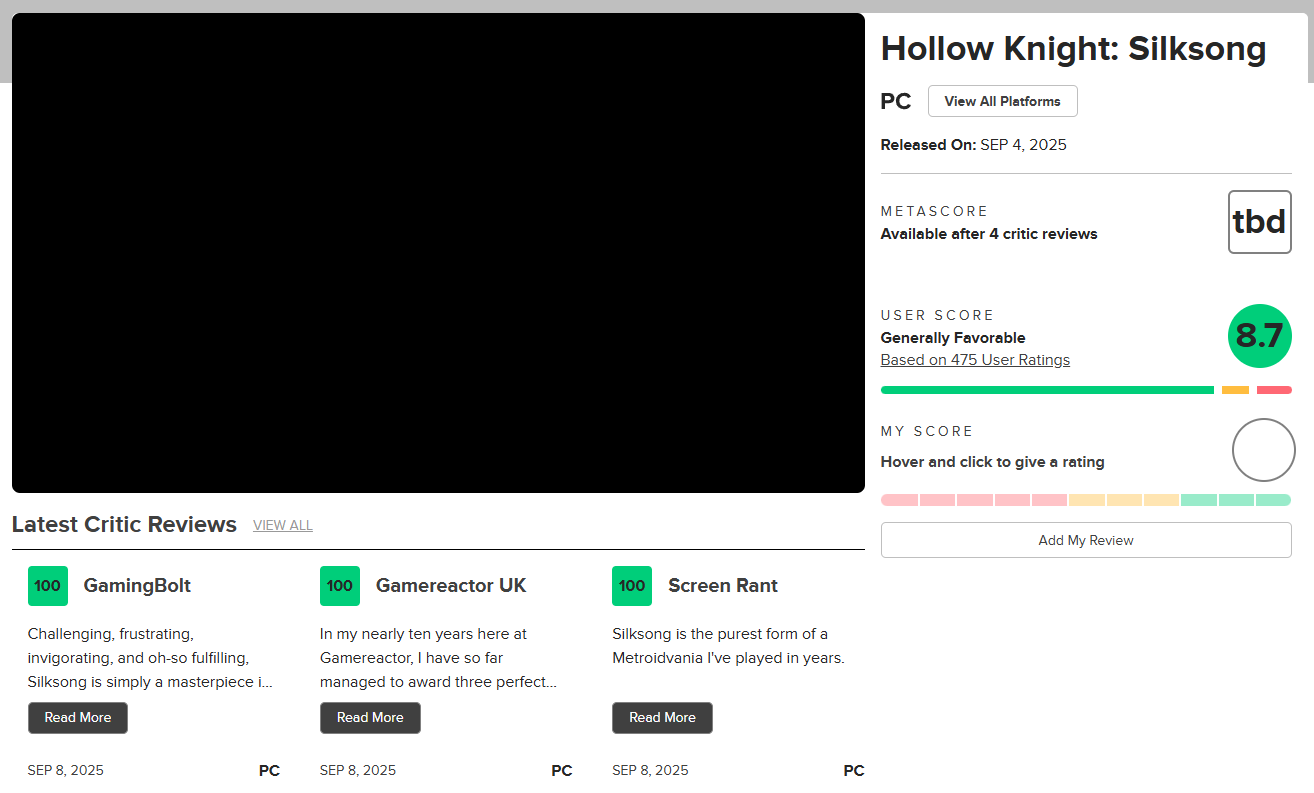Click Screen Rant's 100 score badge
This screenshot has height=793, width=1314.
point(632,586)
